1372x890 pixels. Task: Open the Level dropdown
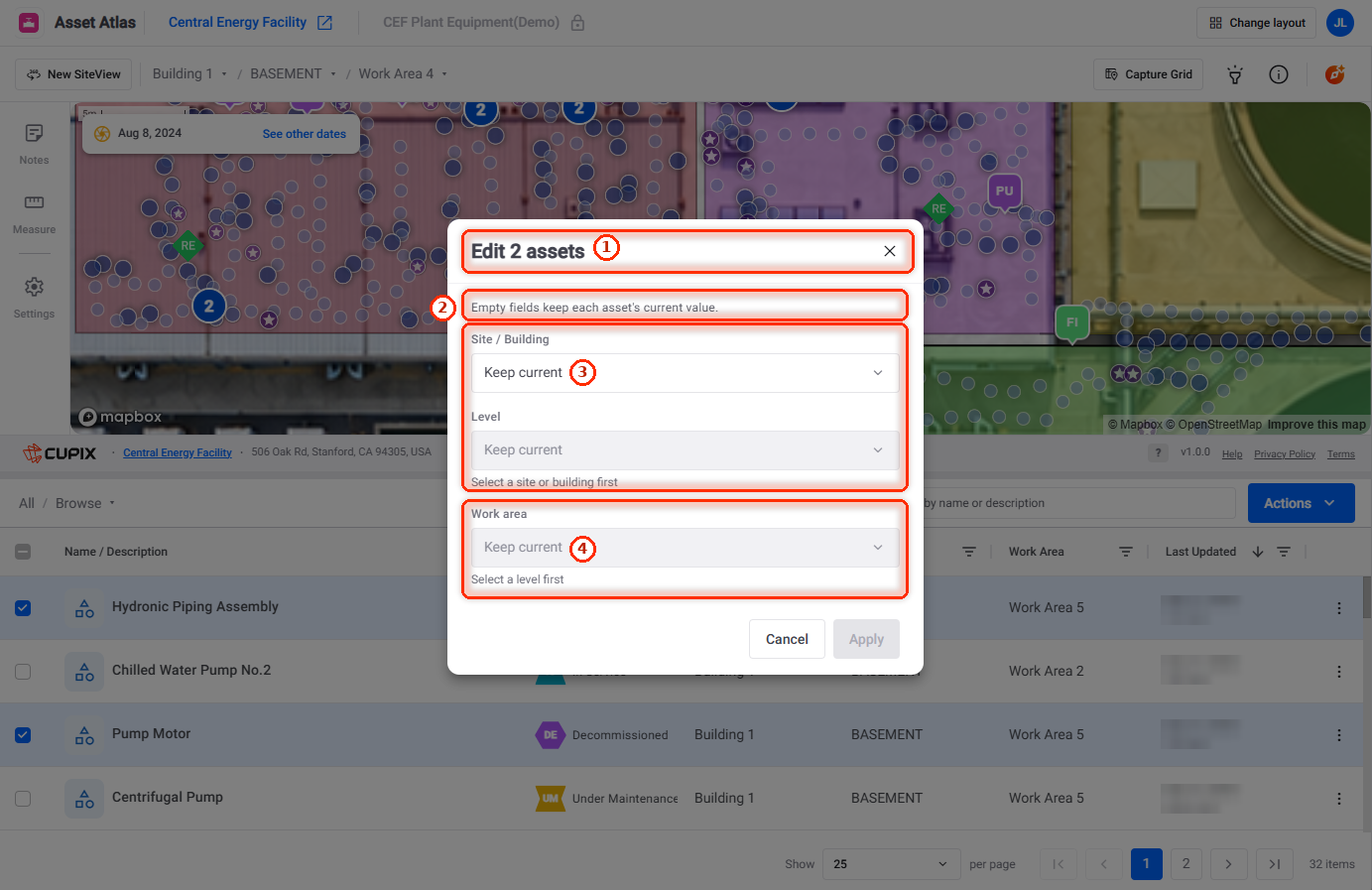(685, 450)
